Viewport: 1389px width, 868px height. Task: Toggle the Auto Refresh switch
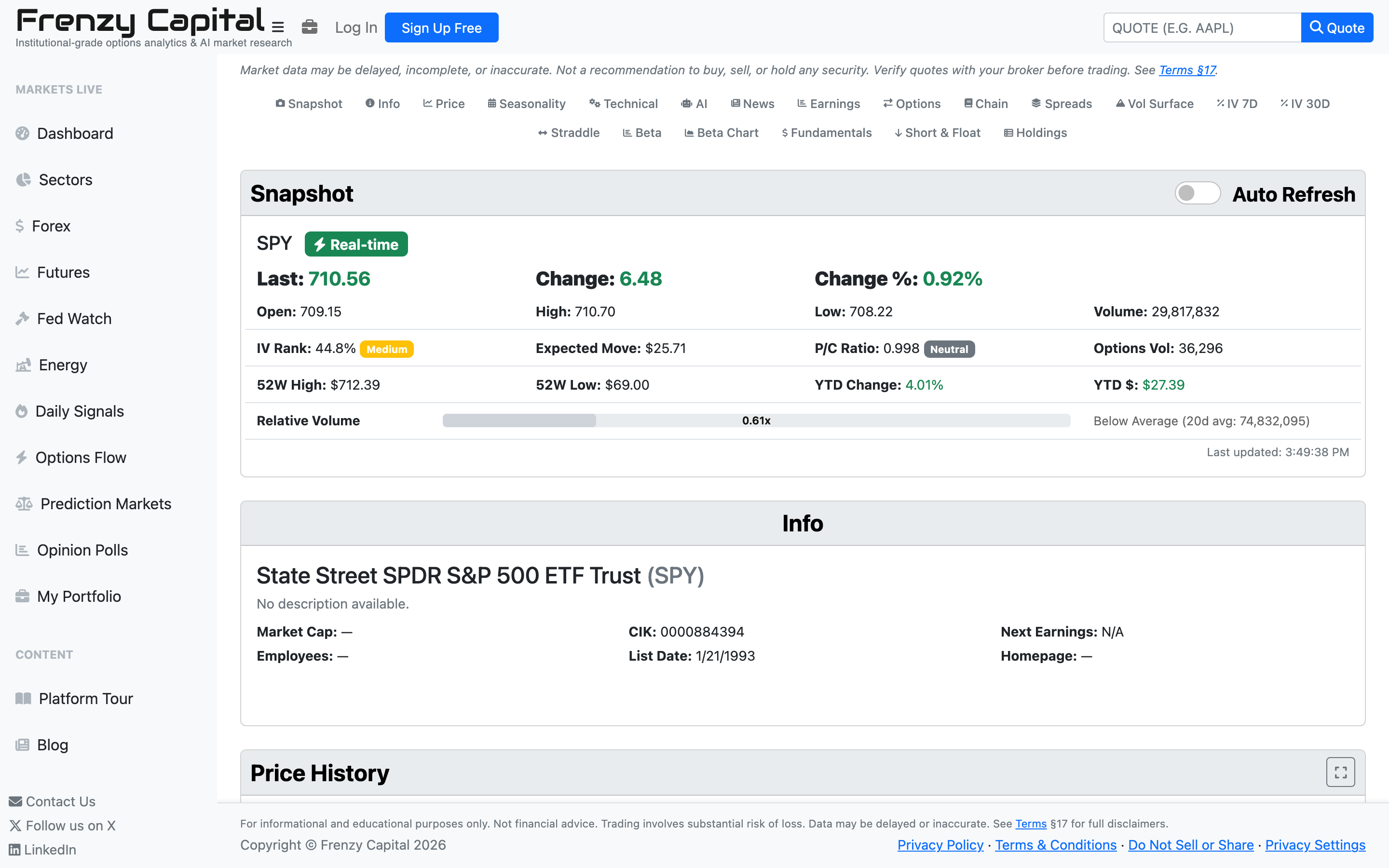pyautogui.click(x=1198, y=193)
